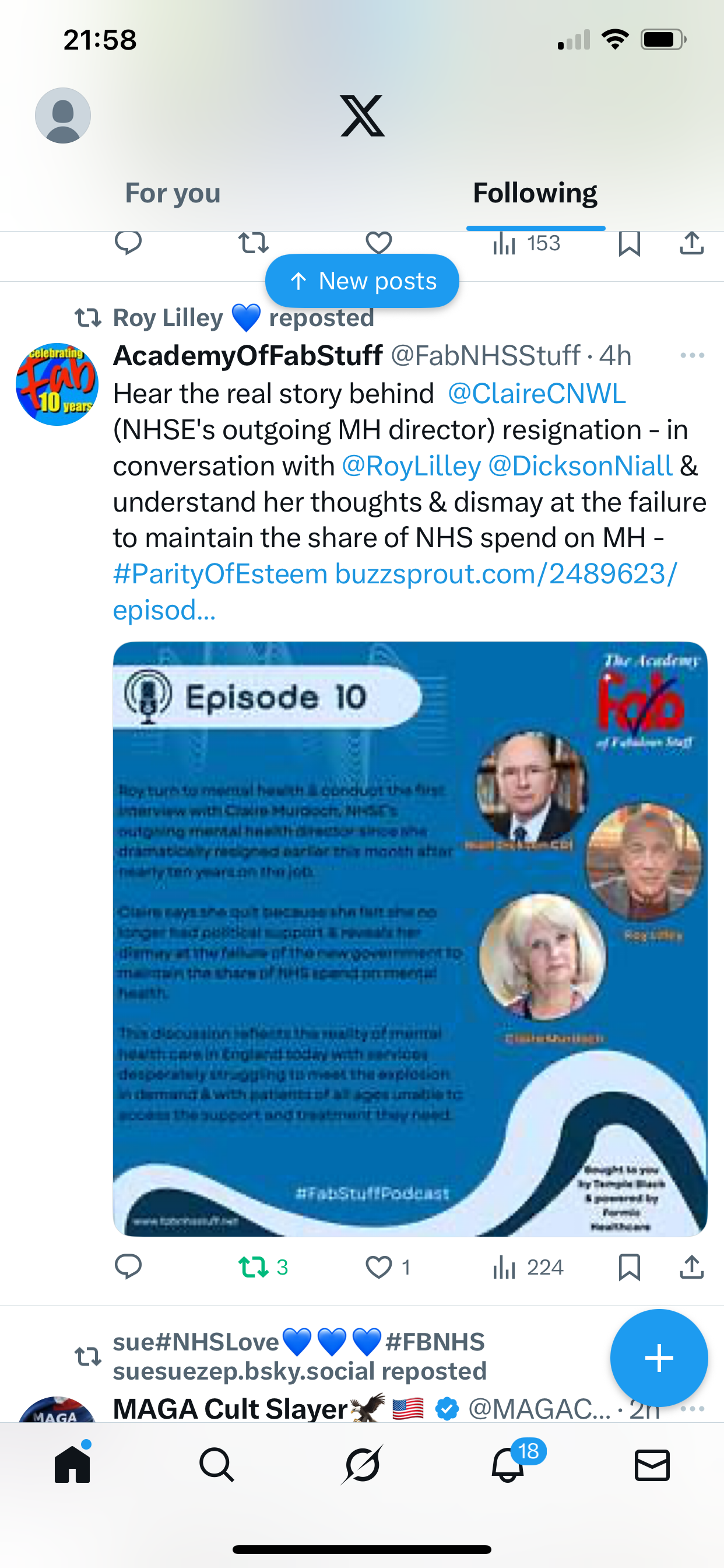
Task: Open the profile avatar menu
Action: coord(63,116)
